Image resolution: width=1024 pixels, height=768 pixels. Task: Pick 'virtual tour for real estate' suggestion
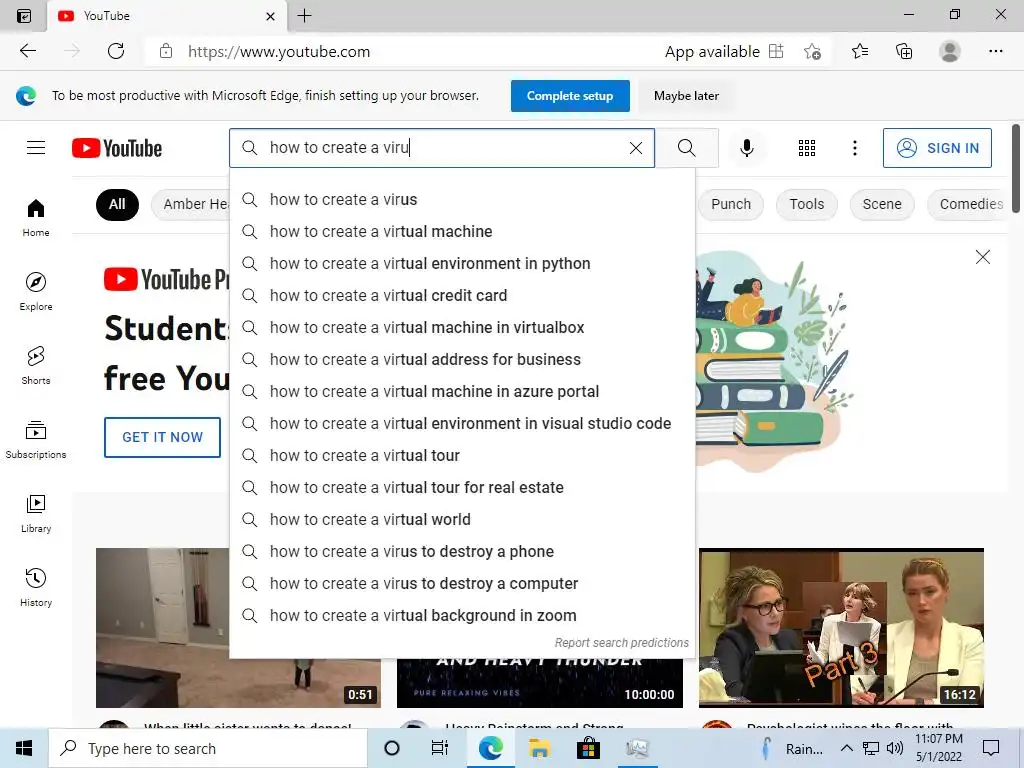[x=462, y=487]
